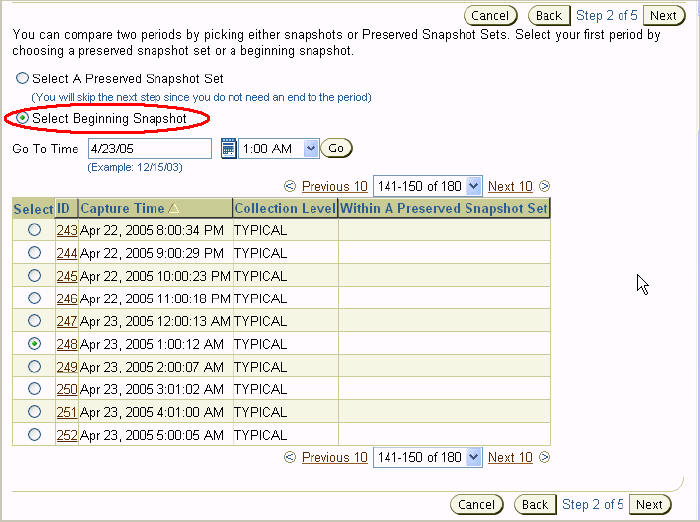Click top Previous 10 link
The width and height of the screenshot is (700, 522).
pos(334,186)
